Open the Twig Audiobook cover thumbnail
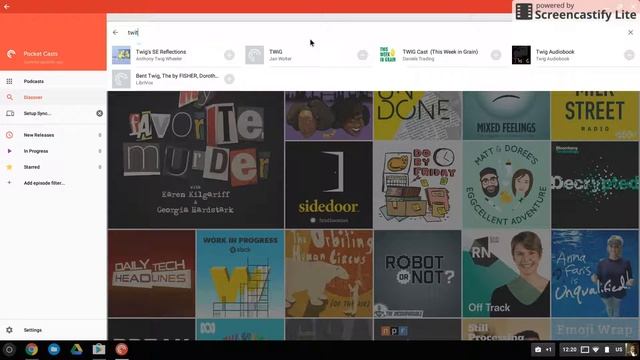Viewport: 640px width, 360px height. 521,55
